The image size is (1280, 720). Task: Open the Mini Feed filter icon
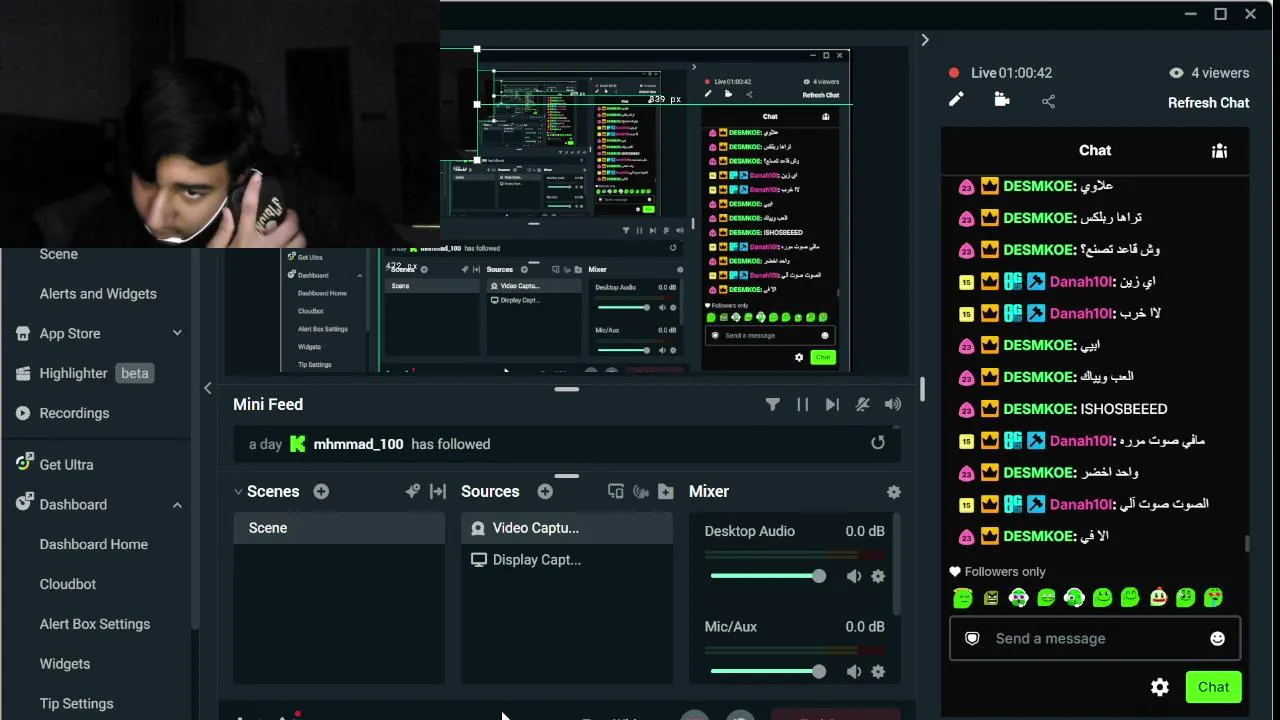773,404
